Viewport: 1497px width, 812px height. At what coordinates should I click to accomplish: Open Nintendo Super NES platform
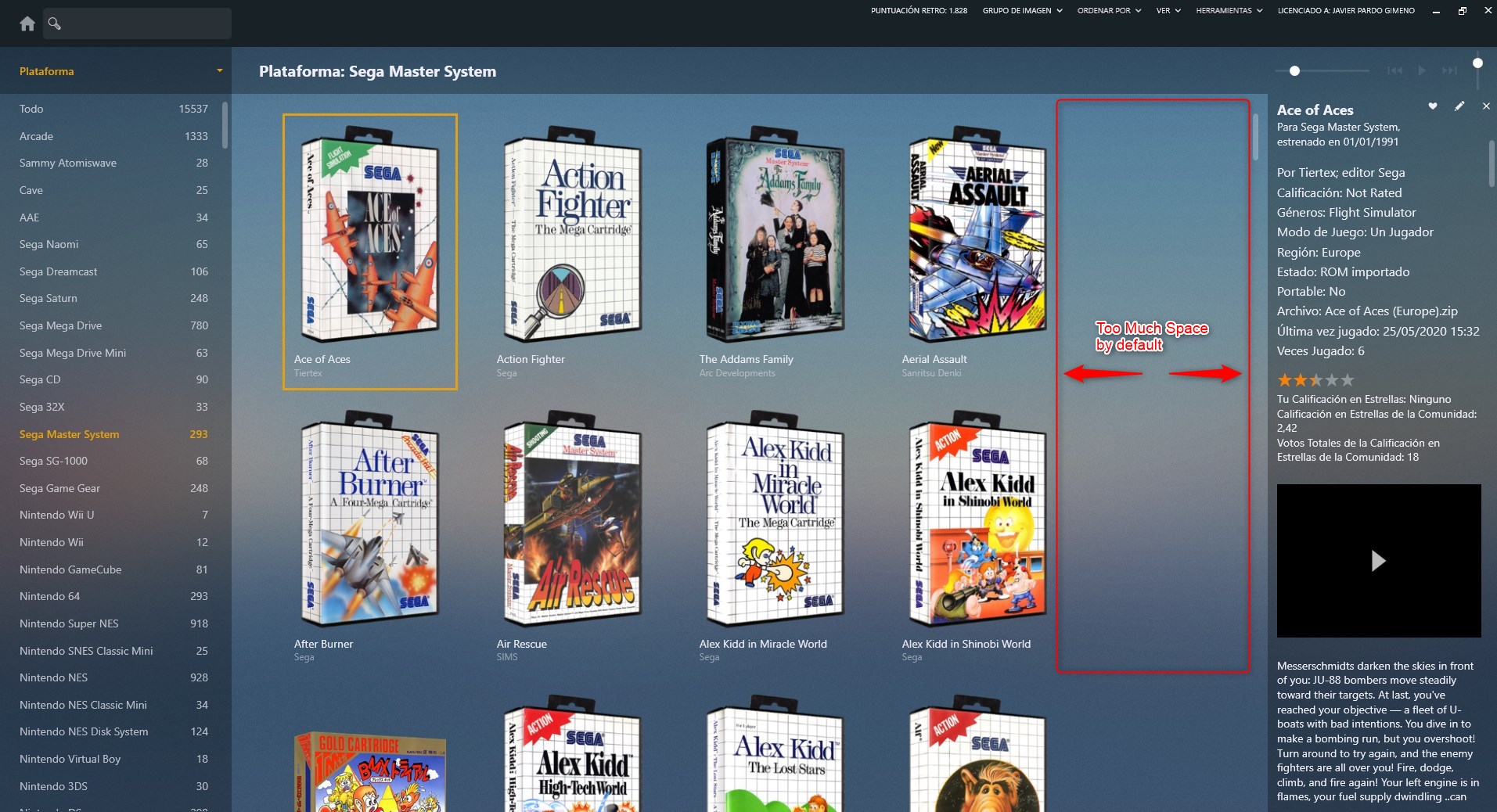pyautogui.click(x=113, y=623)
